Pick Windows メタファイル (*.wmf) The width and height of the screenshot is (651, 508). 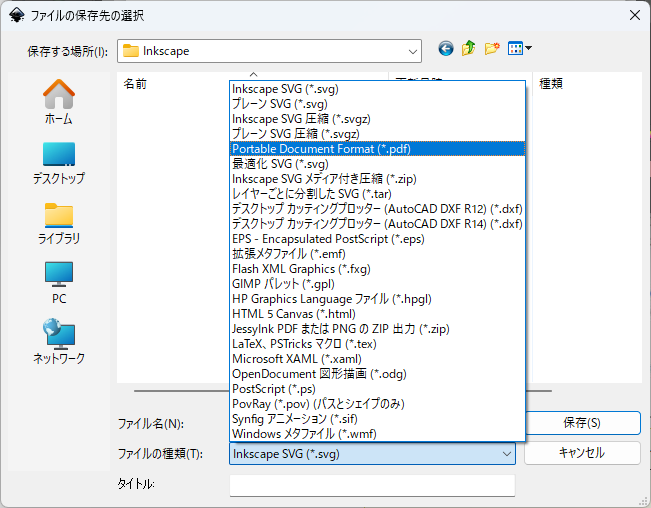377,434
